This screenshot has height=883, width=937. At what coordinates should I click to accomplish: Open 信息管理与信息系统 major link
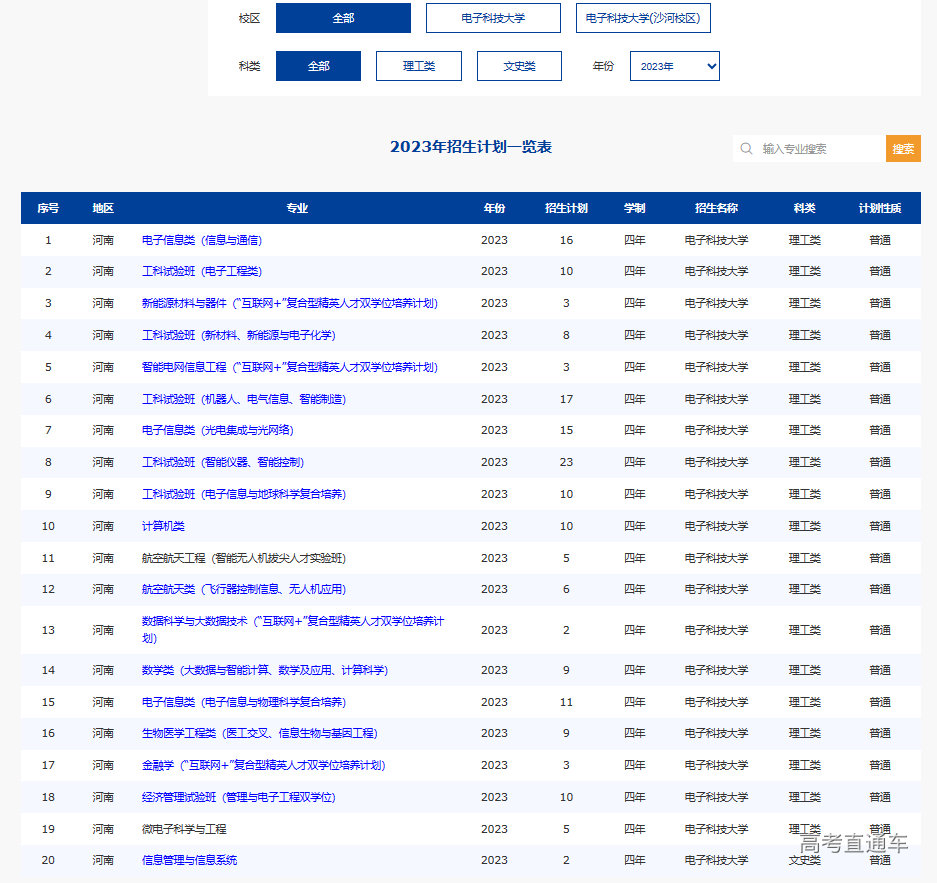click(189, 860)
